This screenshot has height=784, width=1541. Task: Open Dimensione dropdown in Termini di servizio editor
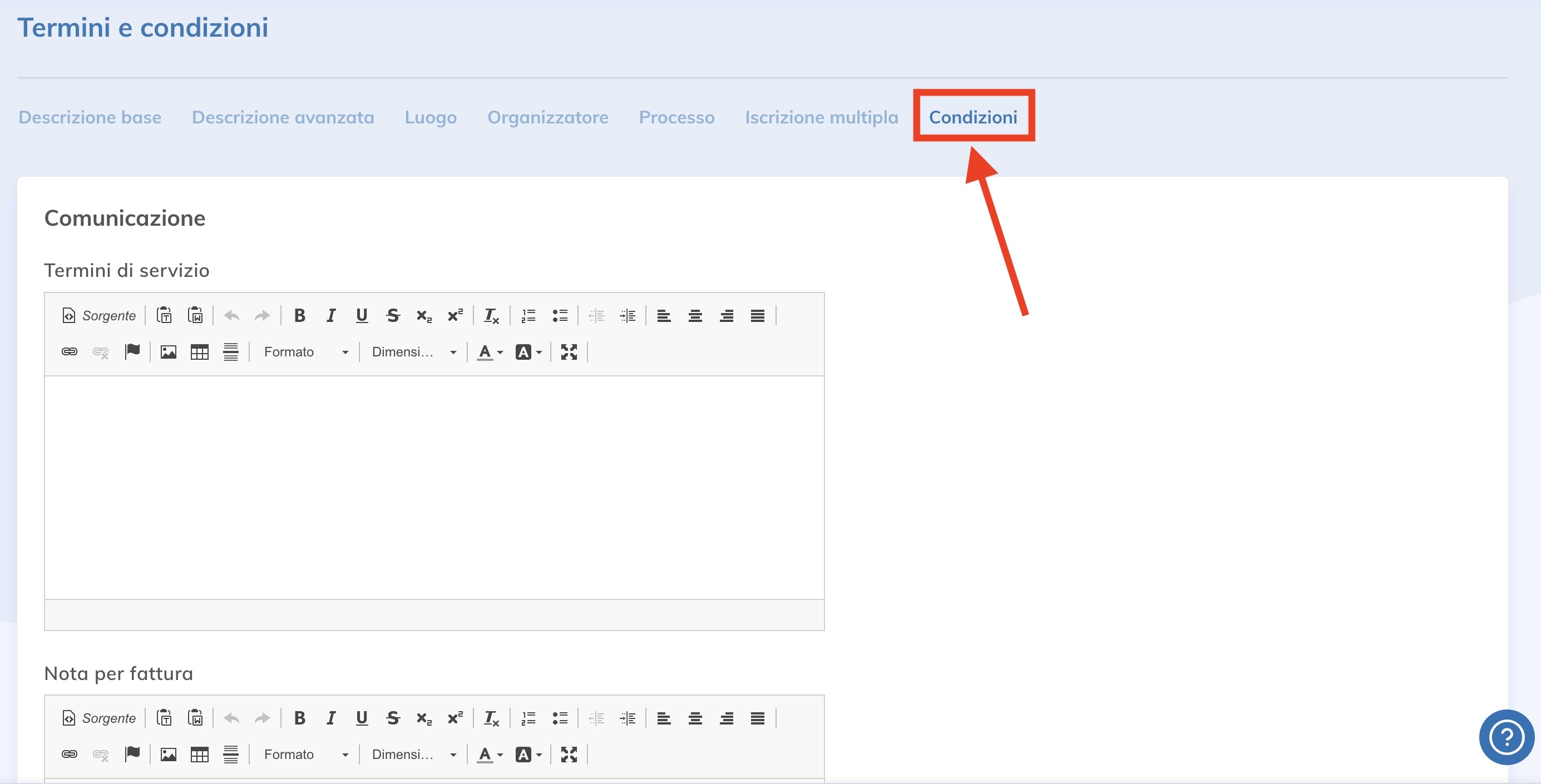(x=414, y=351)
